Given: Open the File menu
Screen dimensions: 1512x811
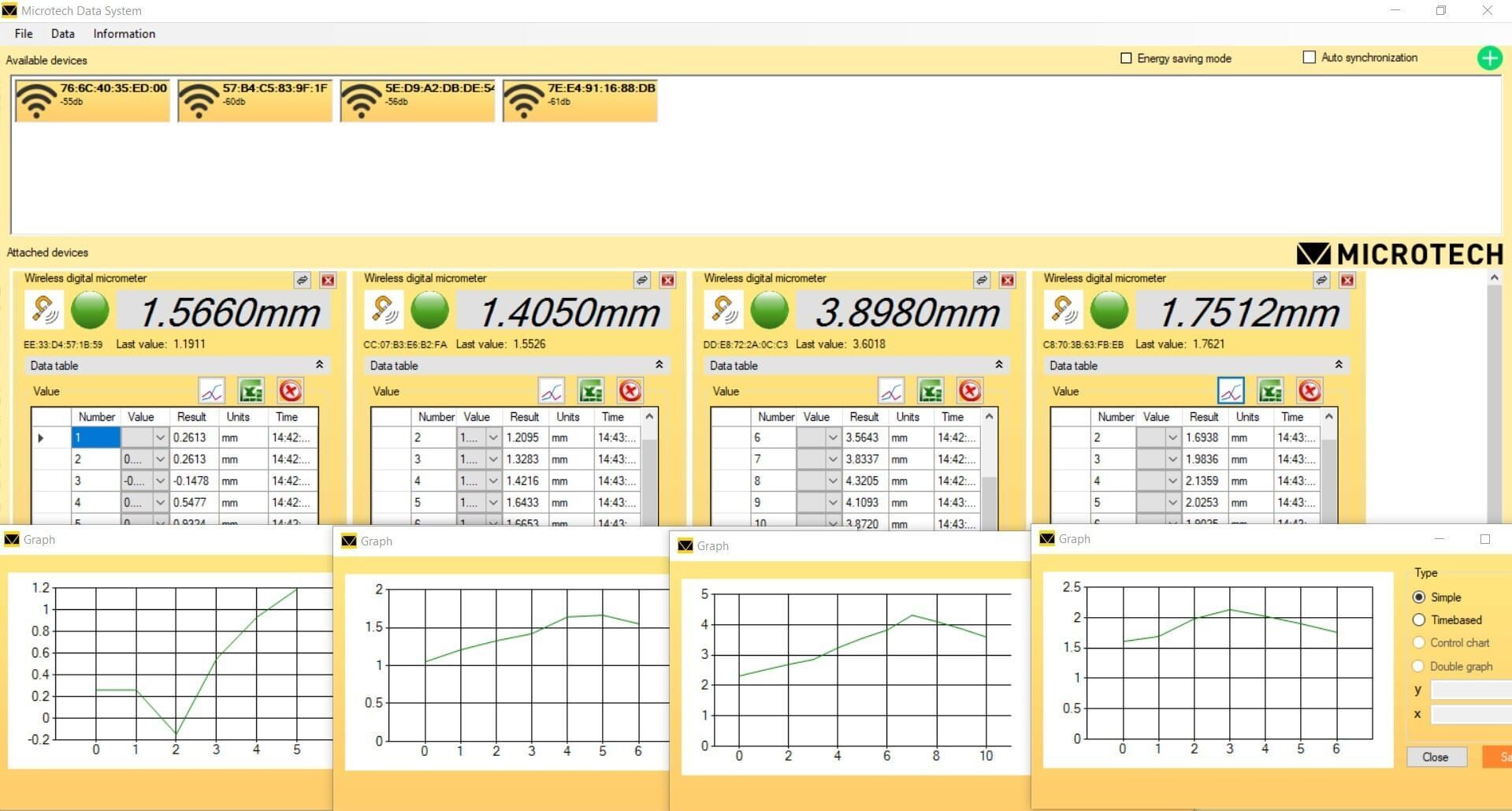Looking at the screenshot, I should (x=24, y=34).
